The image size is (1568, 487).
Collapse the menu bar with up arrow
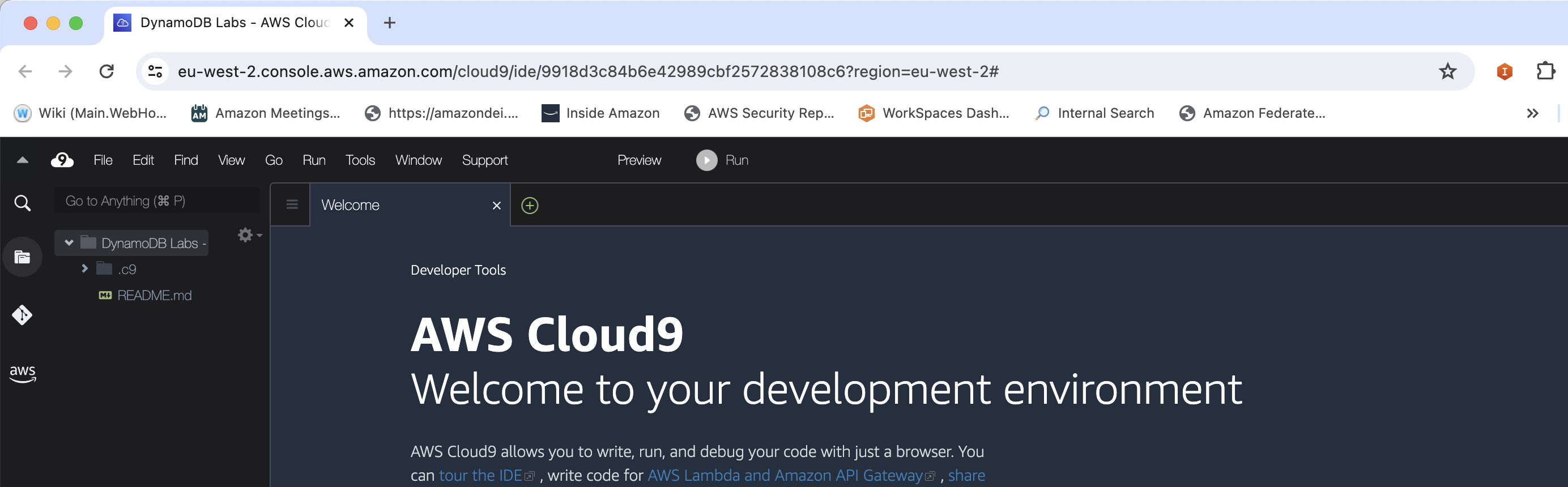(23, 160)
